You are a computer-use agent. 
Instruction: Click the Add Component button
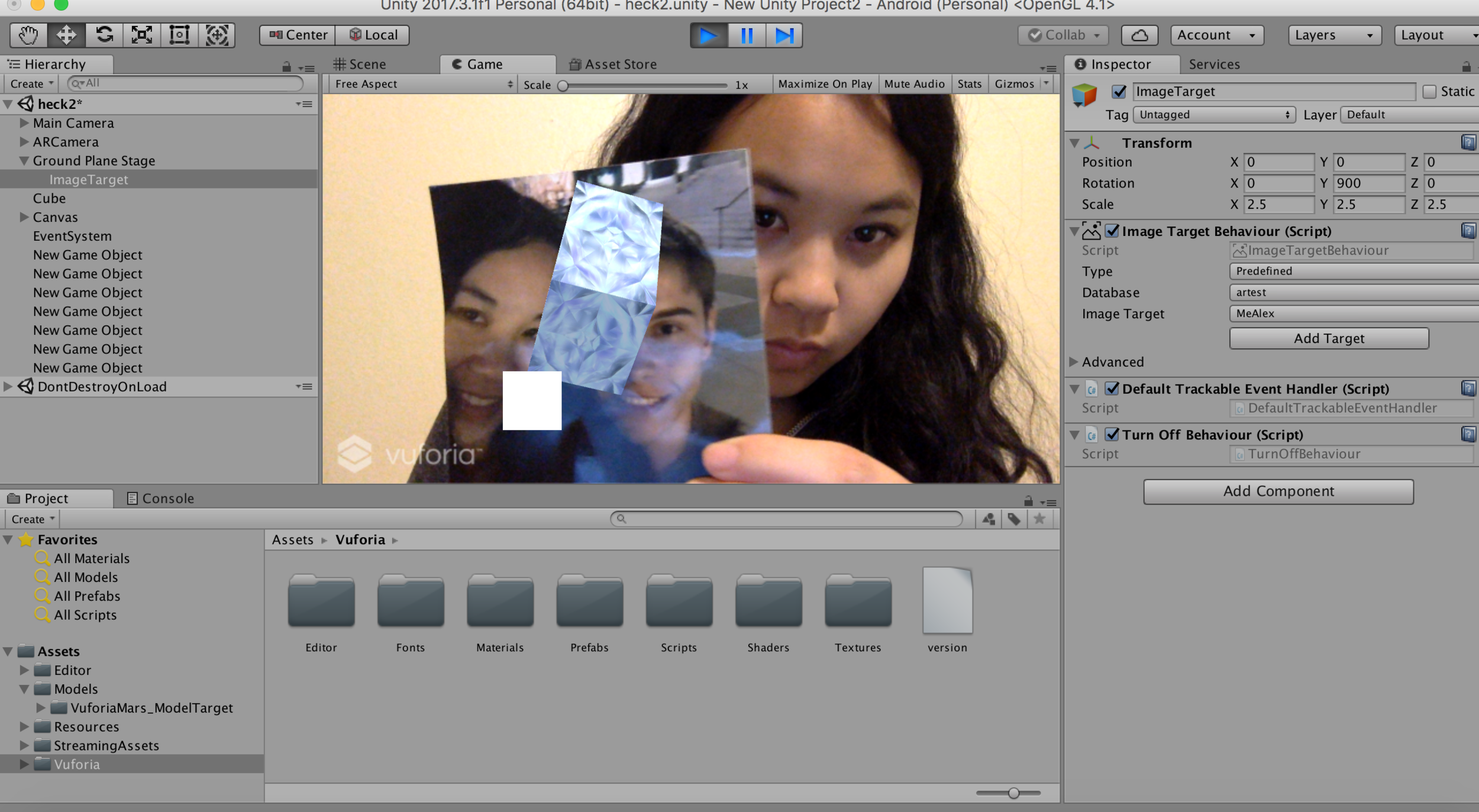1278,491
